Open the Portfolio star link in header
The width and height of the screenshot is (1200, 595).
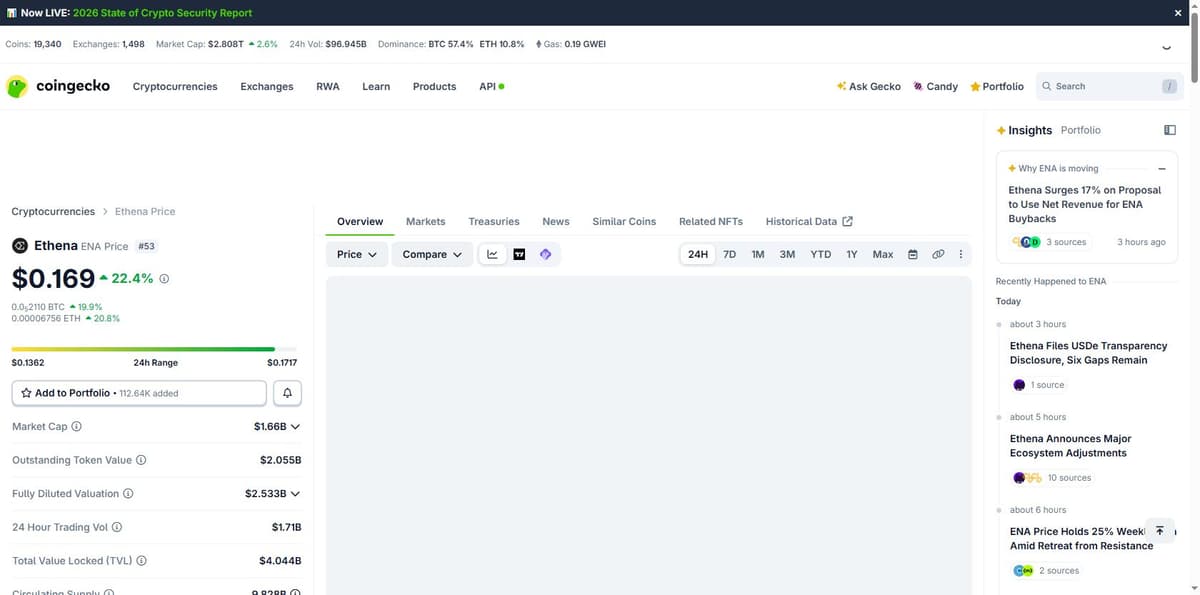pos(997,87)
